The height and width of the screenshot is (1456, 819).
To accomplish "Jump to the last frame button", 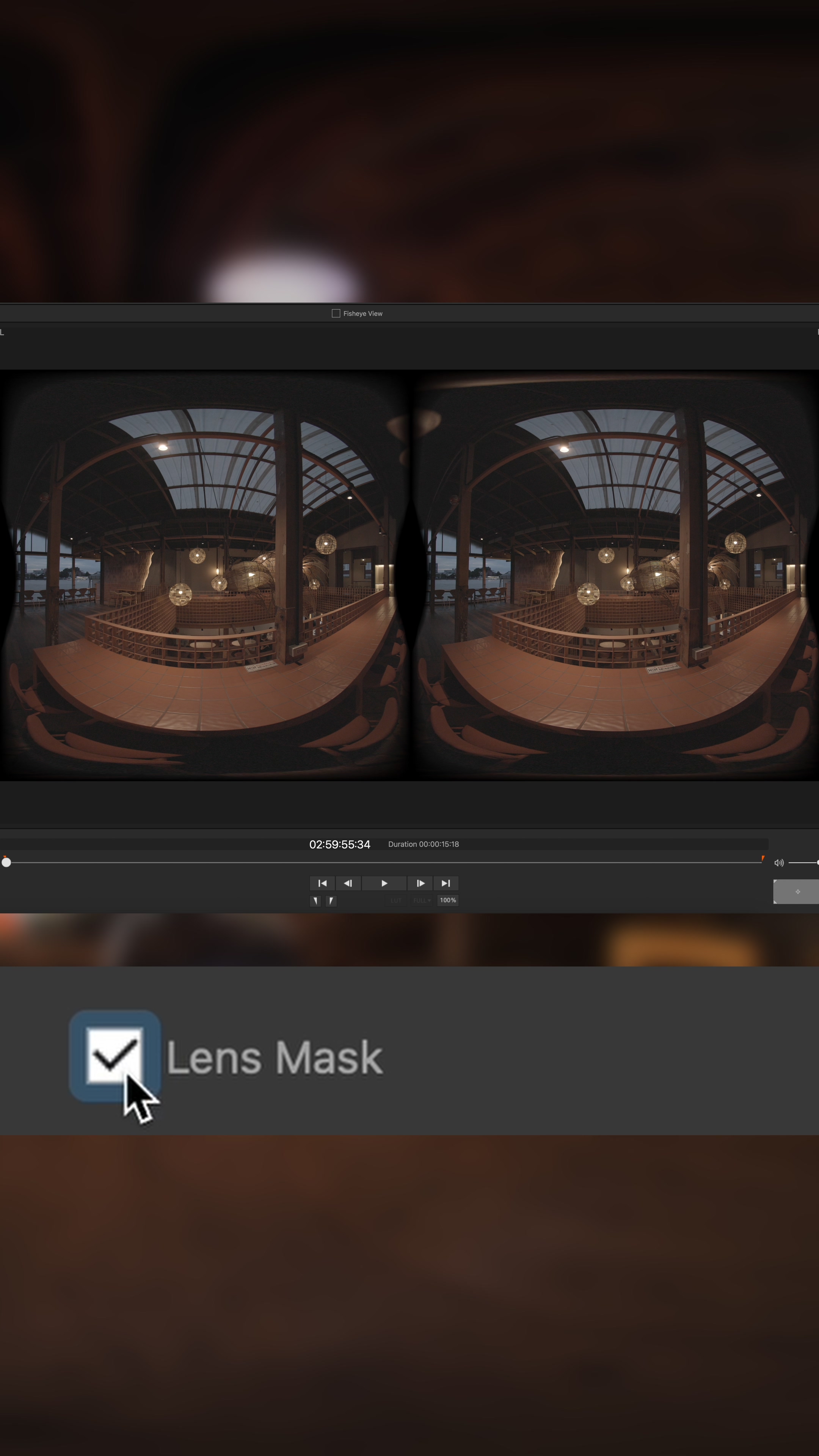I will pyautogui.click(x=446, y=883).
